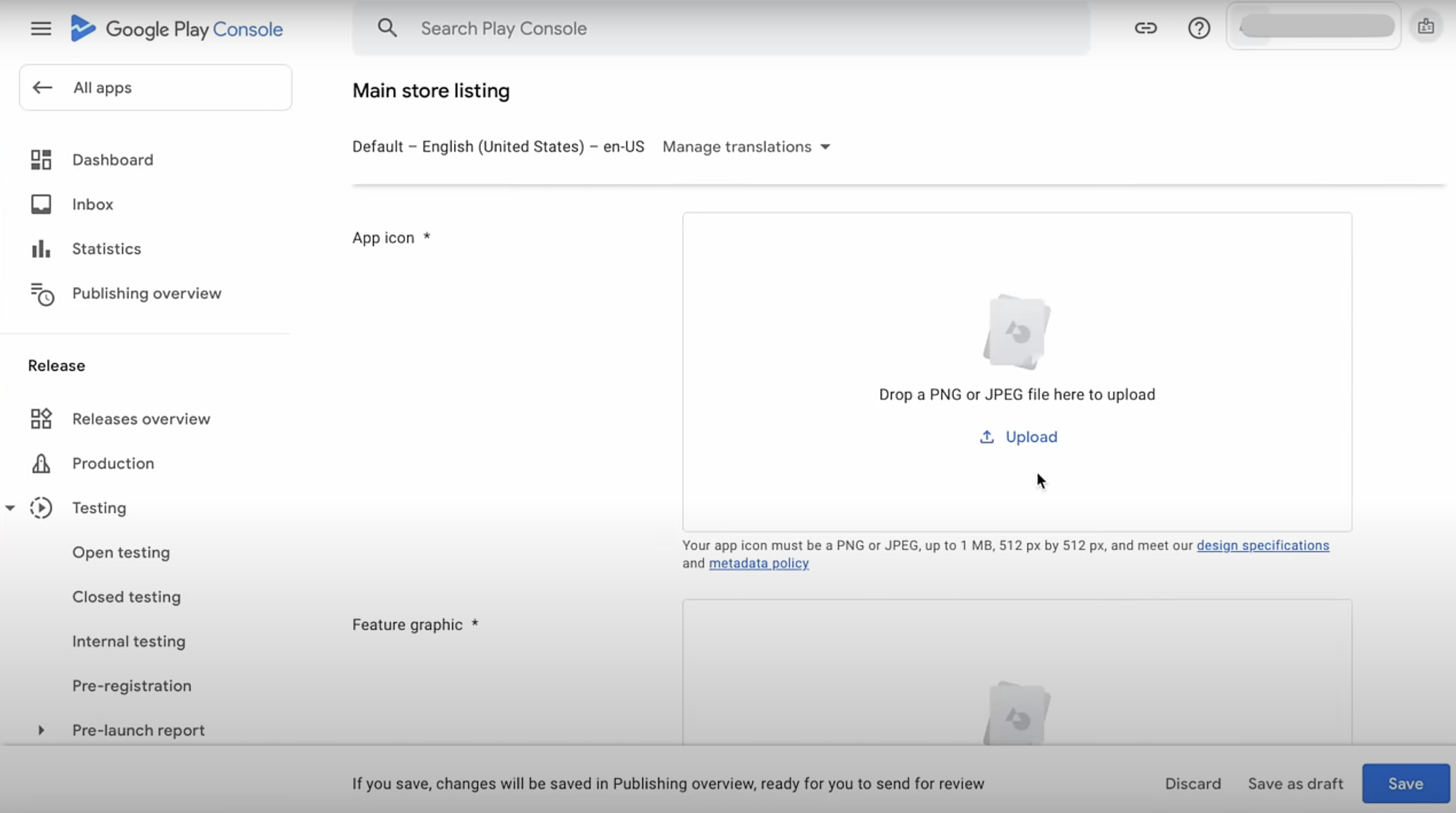Click the Releases overview icon
The width and height of the screenshot is (1456, 813).
[41, 419]
